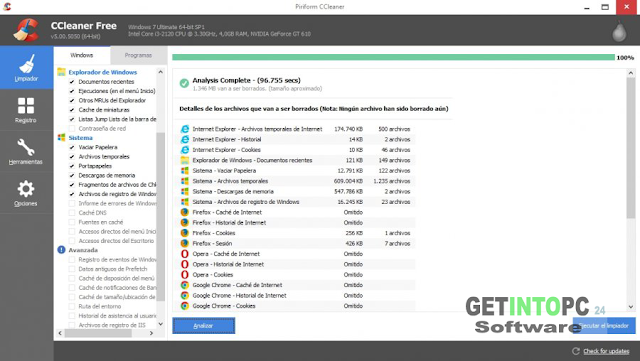Uncheck Descargas de memoria
The image size is (640, 361).
(x=72, y=175)
